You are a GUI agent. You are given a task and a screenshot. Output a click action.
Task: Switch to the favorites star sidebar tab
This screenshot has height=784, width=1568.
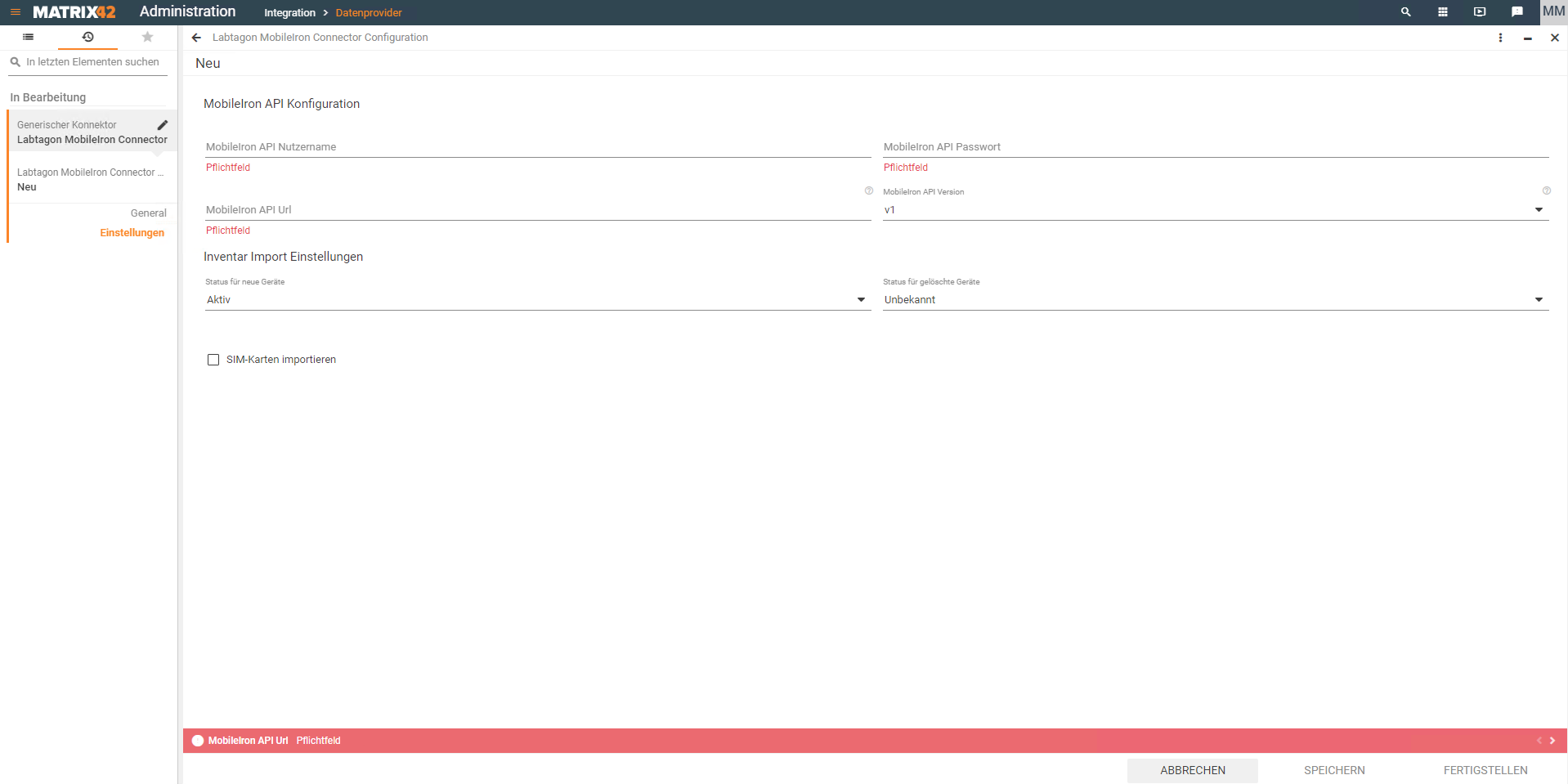tap(147, 37)
